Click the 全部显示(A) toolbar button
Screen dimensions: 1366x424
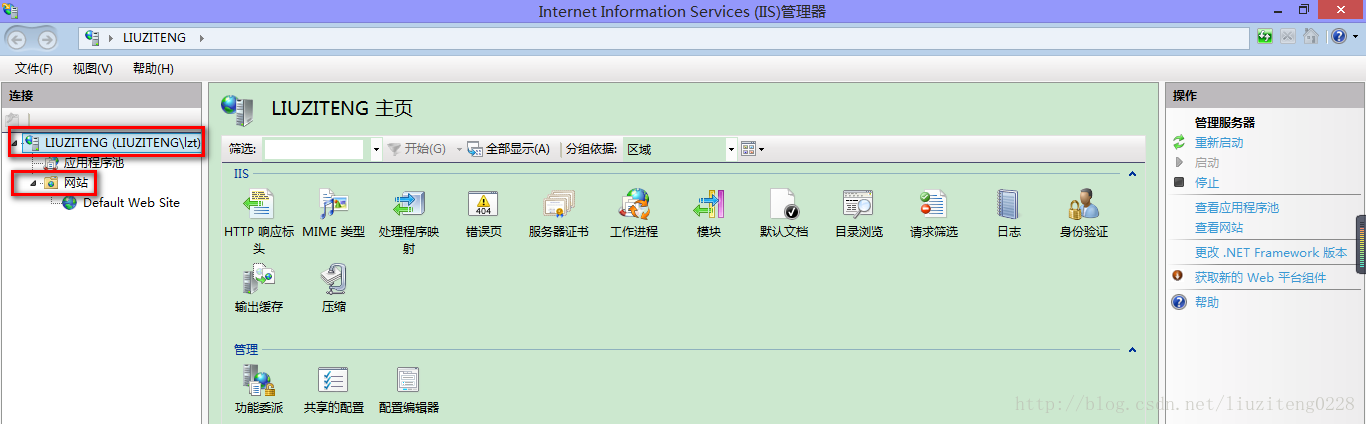click(508, 149)
